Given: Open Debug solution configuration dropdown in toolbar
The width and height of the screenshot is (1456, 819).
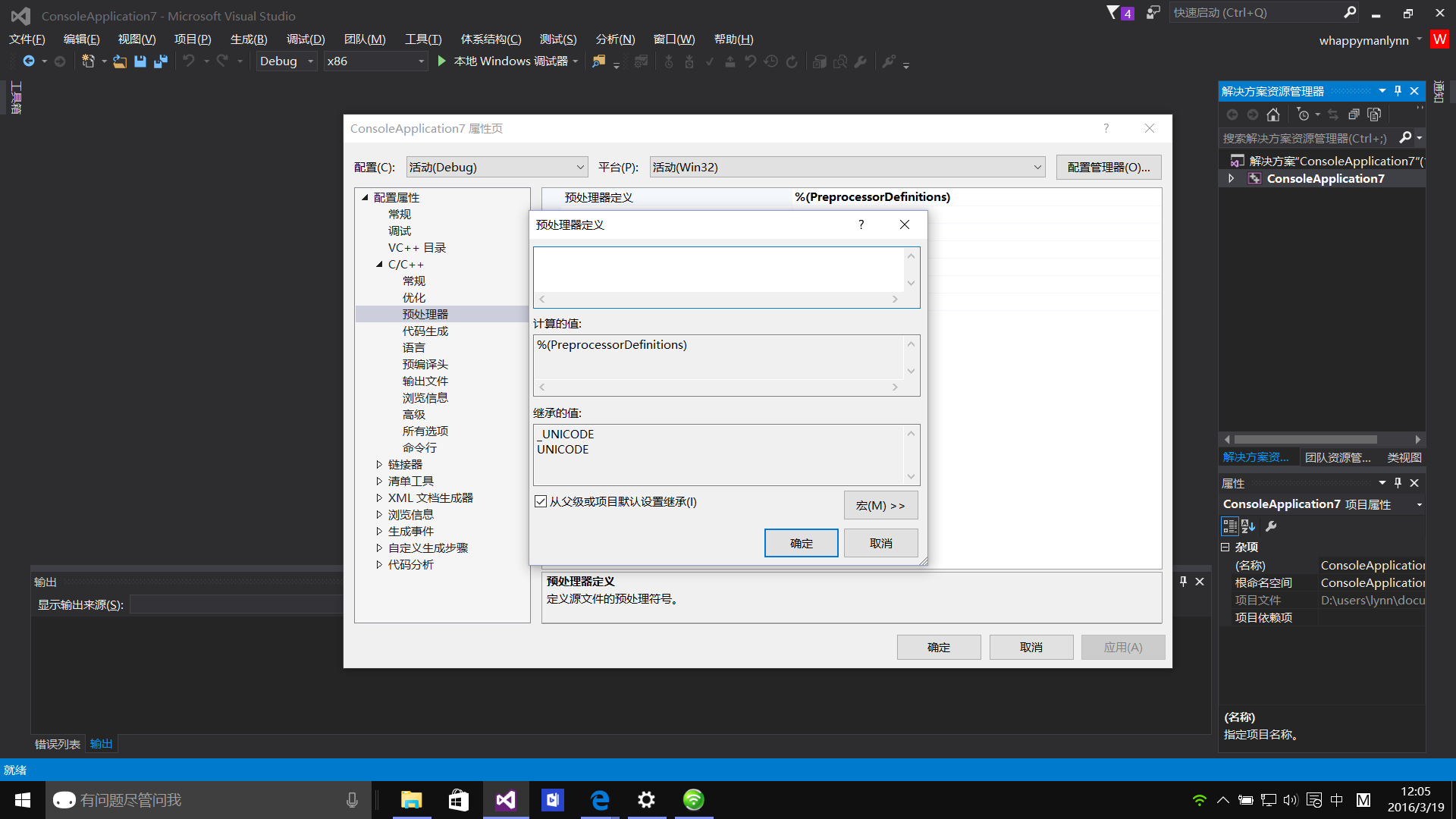Looking at the screenshot, I should coord(286,61).
